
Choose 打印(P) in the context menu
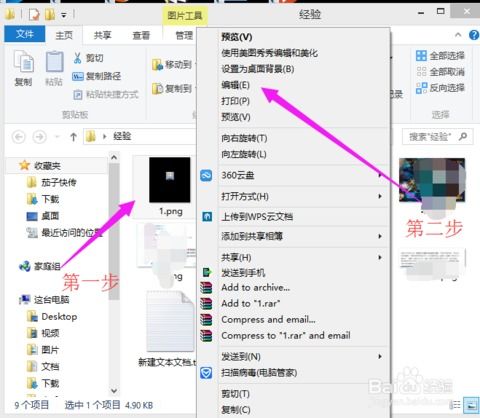coord(235,101)
